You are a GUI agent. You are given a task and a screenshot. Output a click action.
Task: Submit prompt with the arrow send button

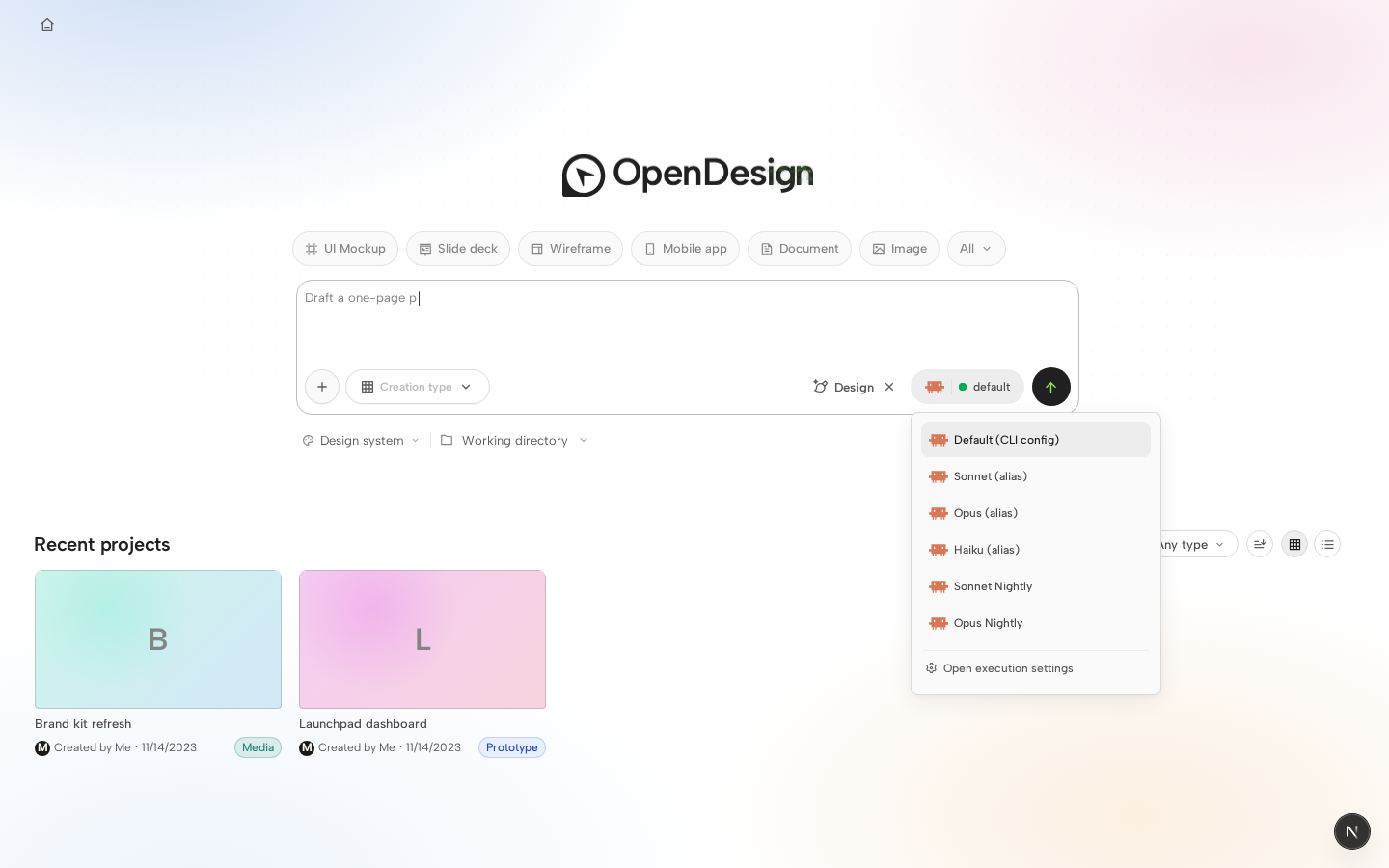1051,387
